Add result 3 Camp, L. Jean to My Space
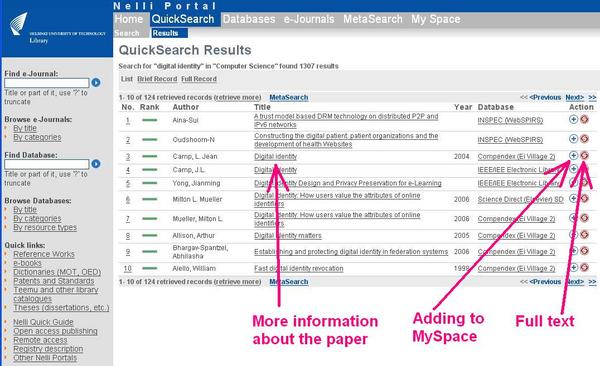 573,155
